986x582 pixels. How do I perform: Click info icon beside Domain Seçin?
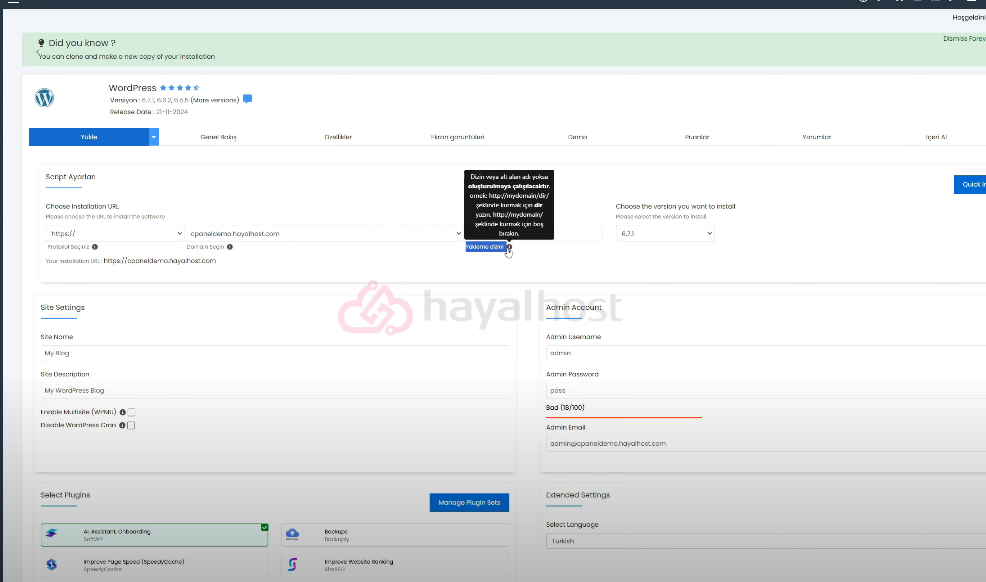tap(230, 247)
